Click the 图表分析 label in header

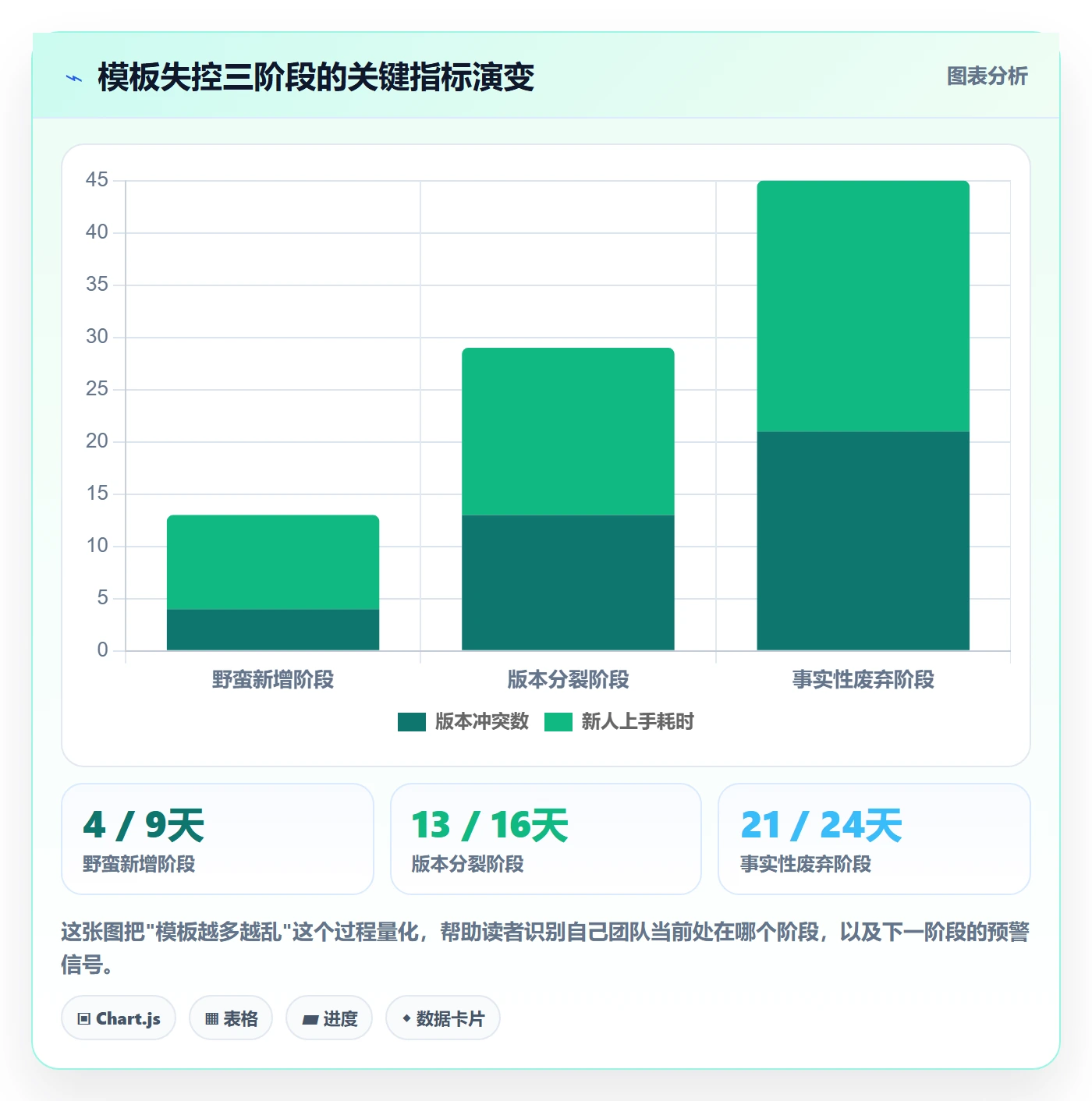tap(987, 76)
